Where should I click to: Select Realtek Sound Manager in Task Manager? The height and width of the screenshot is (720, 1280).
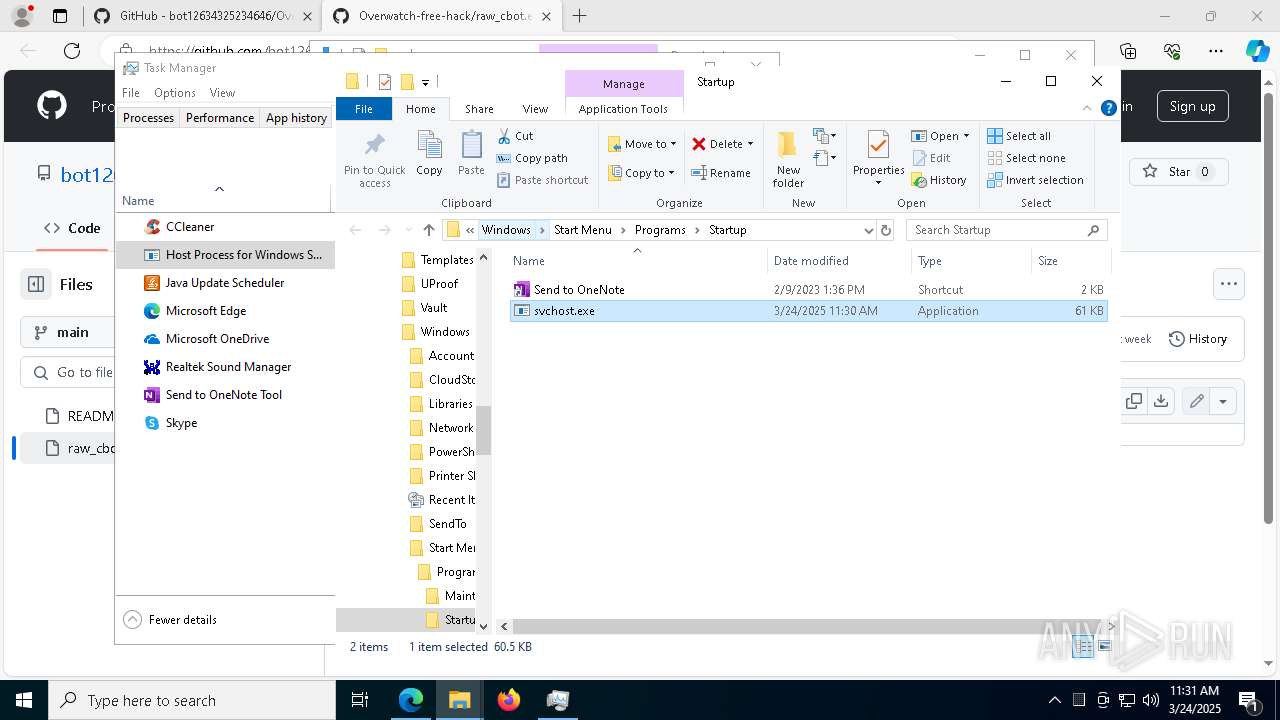[225, 367]
